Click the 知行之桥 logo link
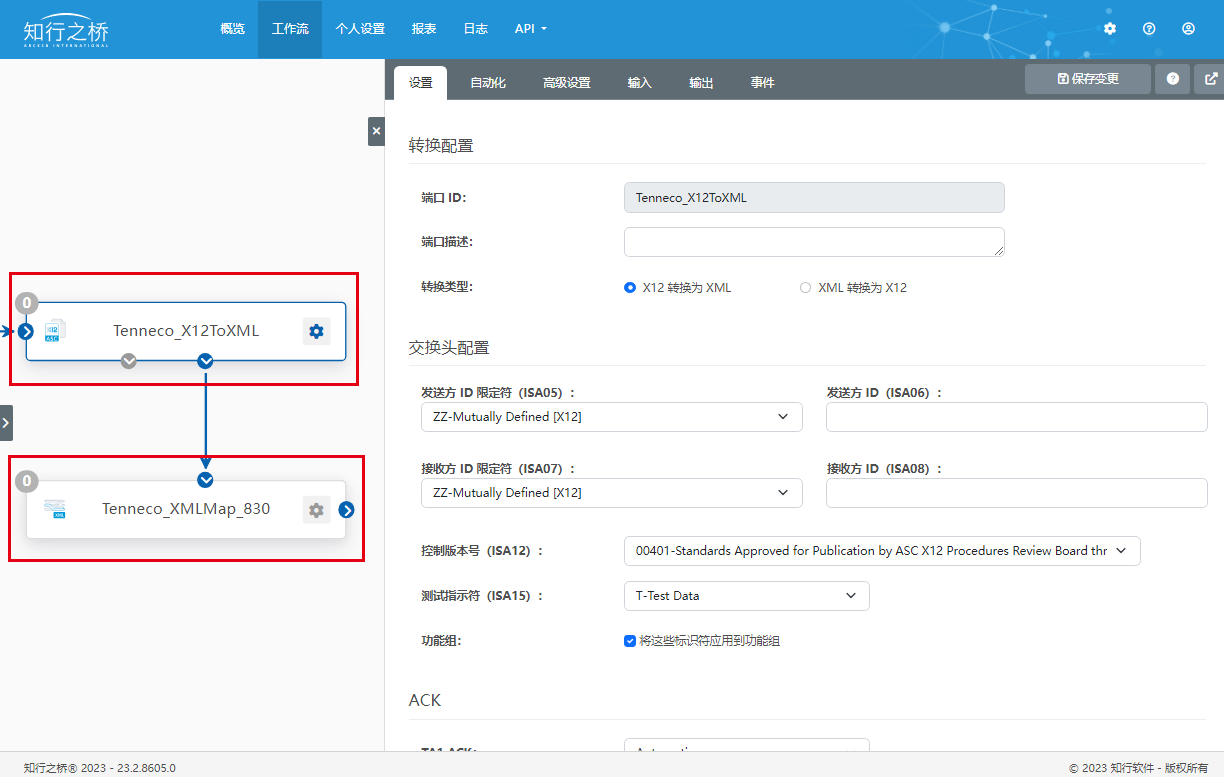The width and height of the screenshot is (1224, 777). (x=65, y=29)
